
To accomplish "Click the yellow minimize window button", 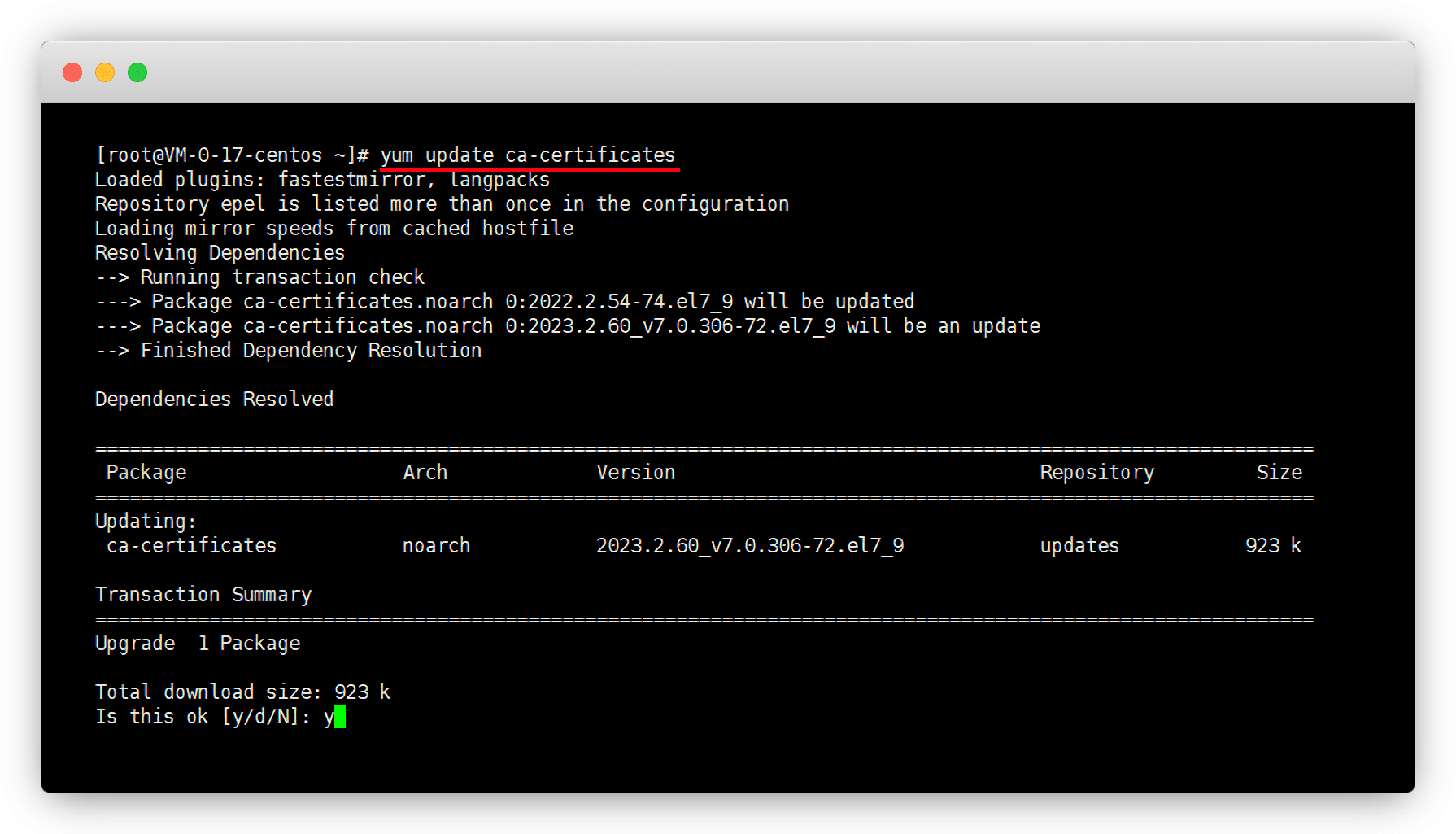I will pos(105,72).
